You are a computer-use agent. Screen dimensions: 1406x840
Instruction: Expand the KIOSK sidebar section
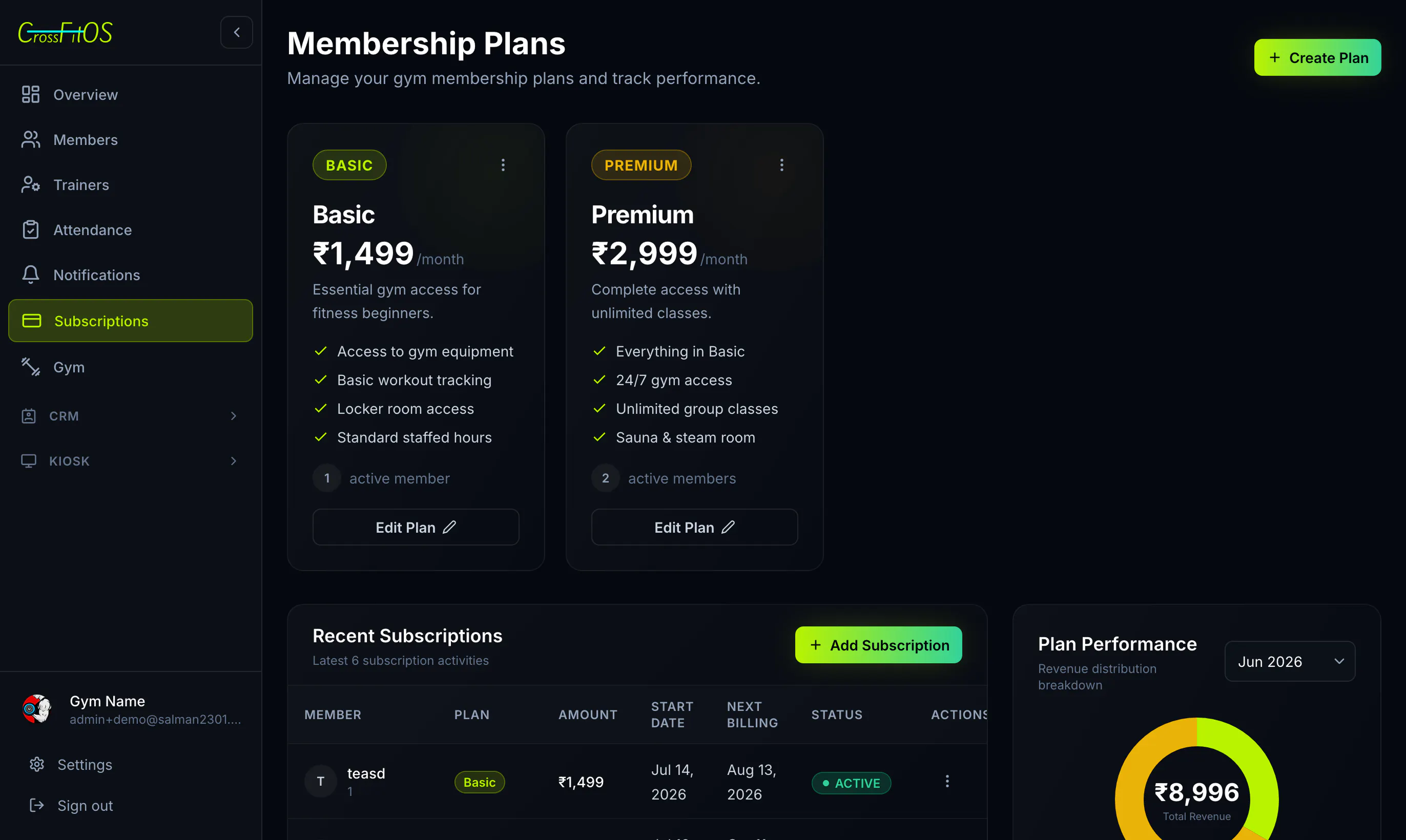pyautogui.click(x=130, y=461)
